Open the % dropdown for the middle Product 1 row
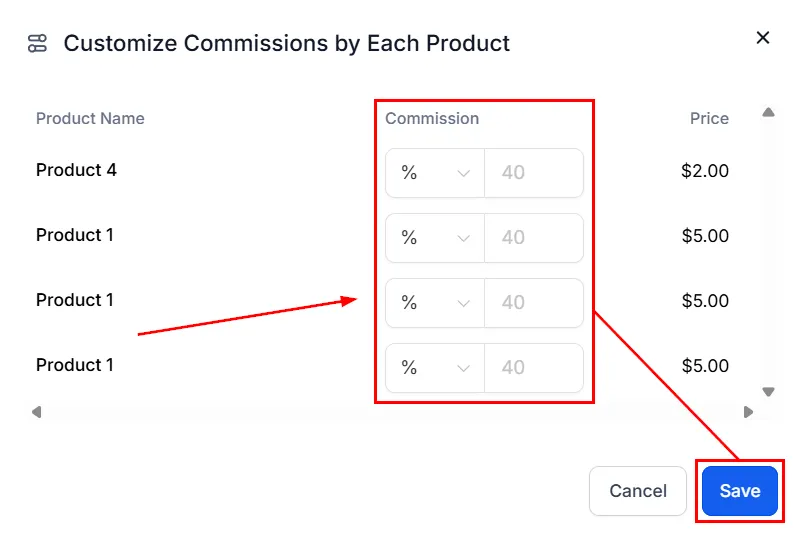The image size is (801, 549). click(x=435, y=303)
